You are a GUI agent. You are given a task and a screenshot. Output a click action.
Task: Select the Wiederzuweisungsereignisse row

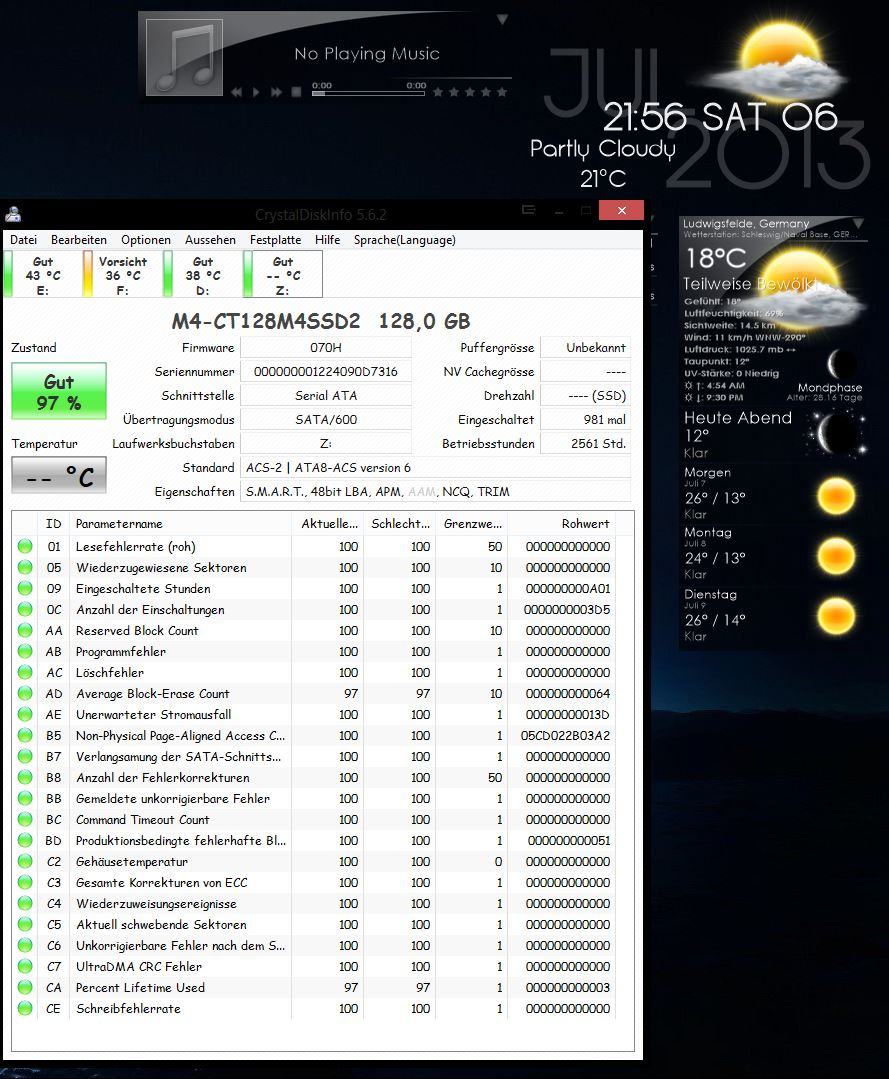coord(315,904)
